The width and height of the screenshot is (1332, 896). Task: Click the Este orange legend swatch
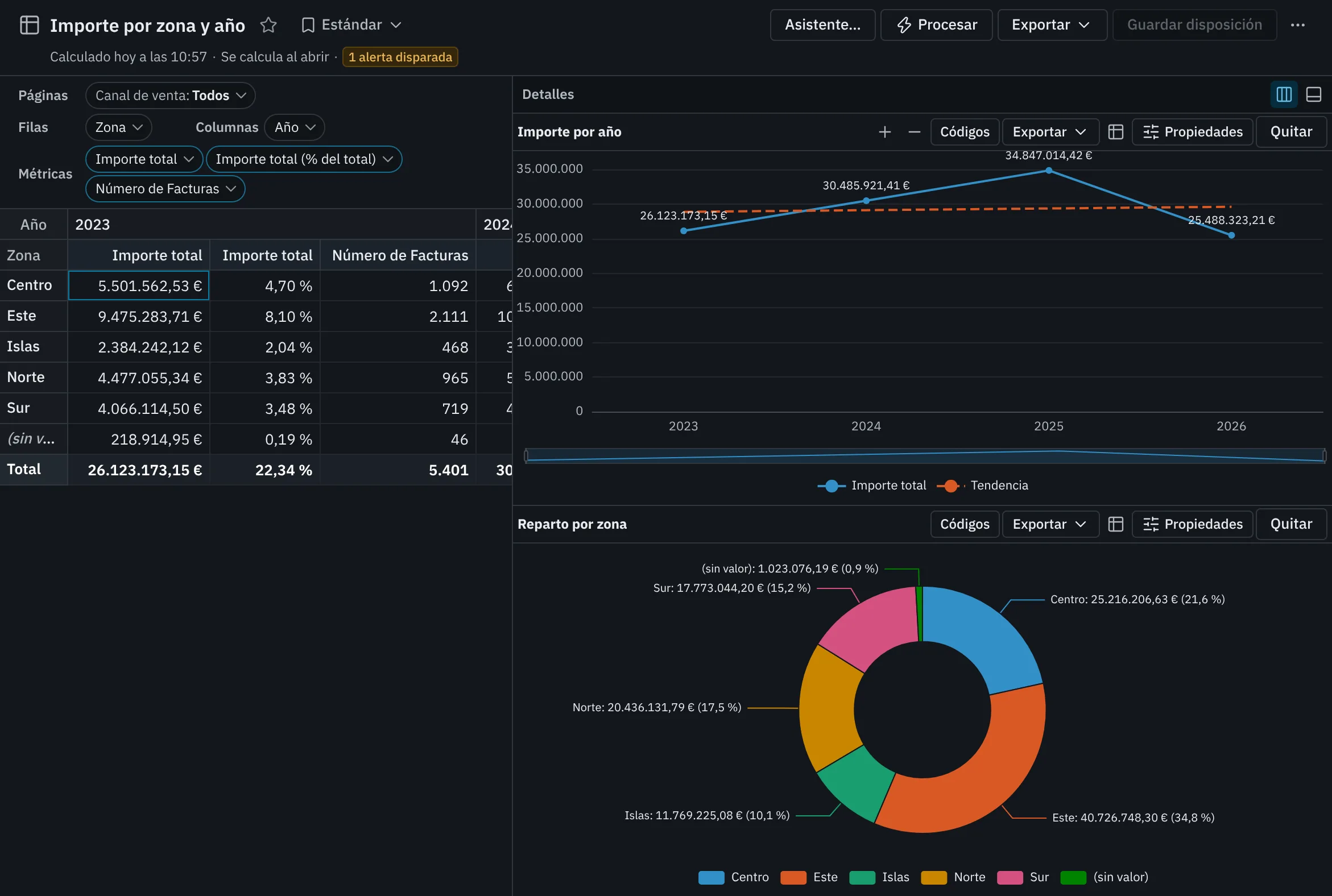tap(793, 878)
